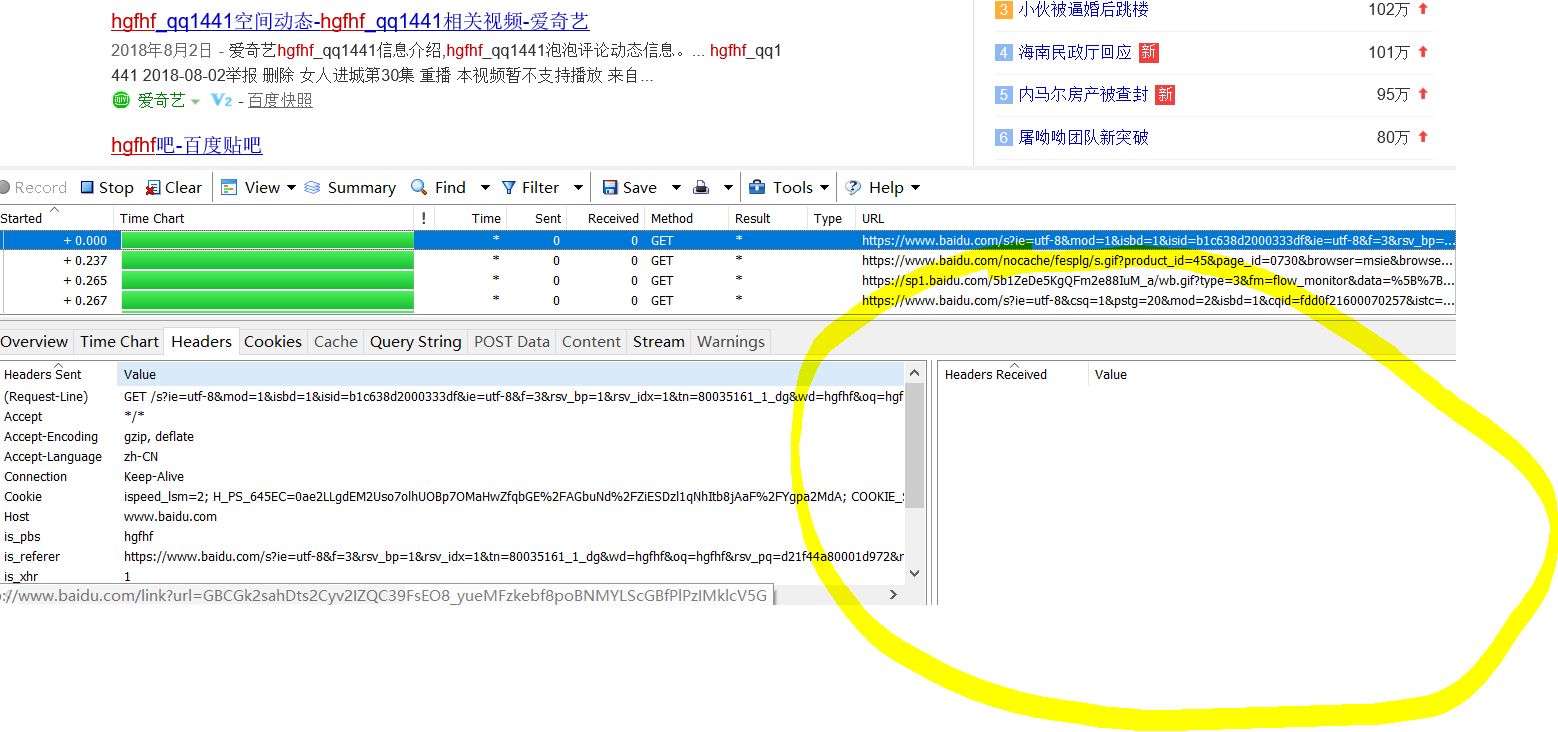This screenshot has width=1558, height=732.
Task: Select the is_referer header row
Action: (x=452, y=557)
